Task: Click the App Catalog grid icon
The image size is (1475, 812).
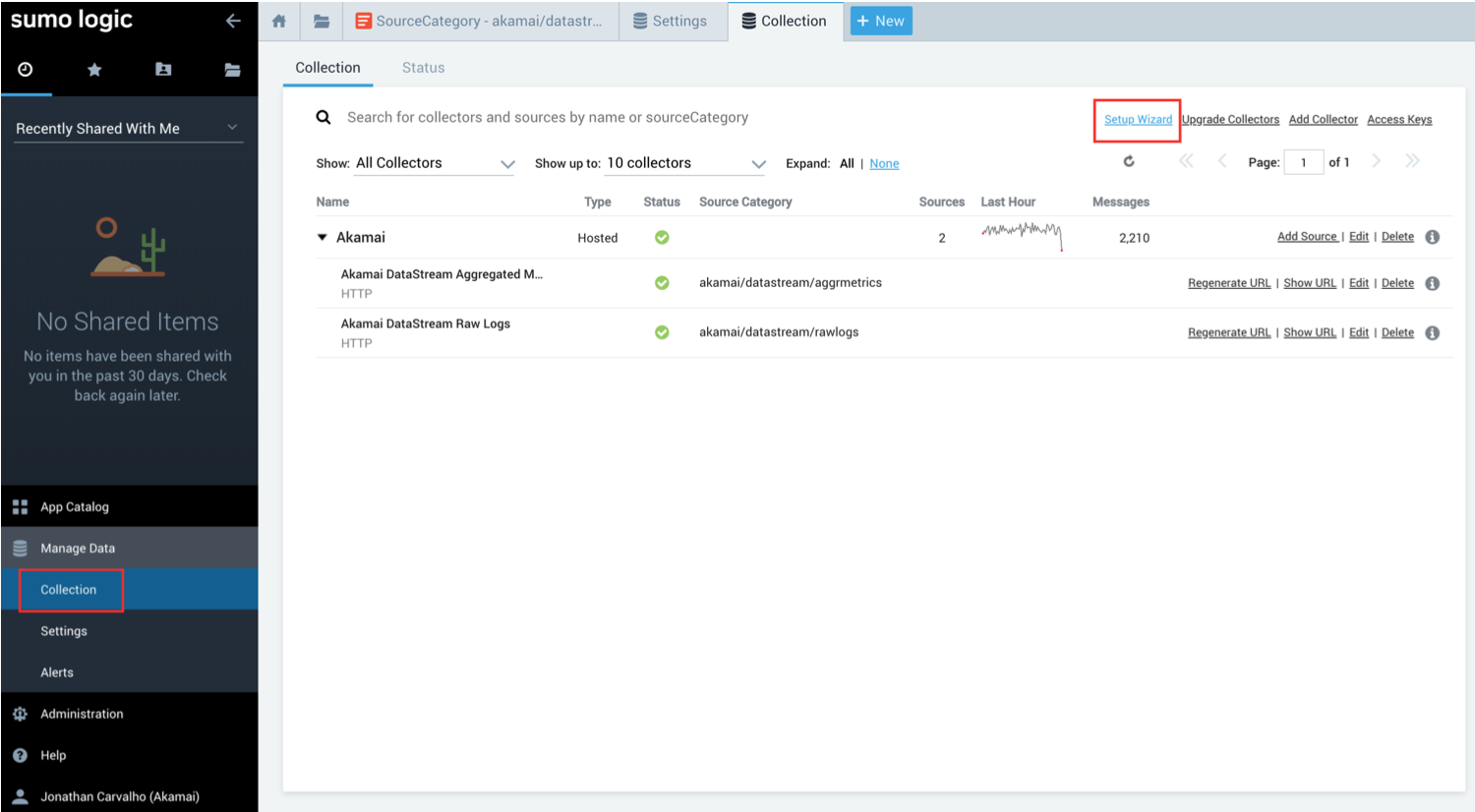Action: [20, 507]
